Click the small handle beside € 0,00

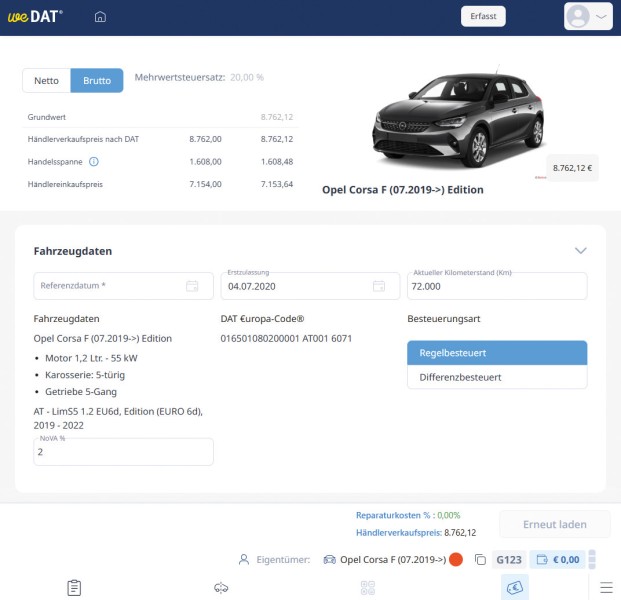point(592,560)
